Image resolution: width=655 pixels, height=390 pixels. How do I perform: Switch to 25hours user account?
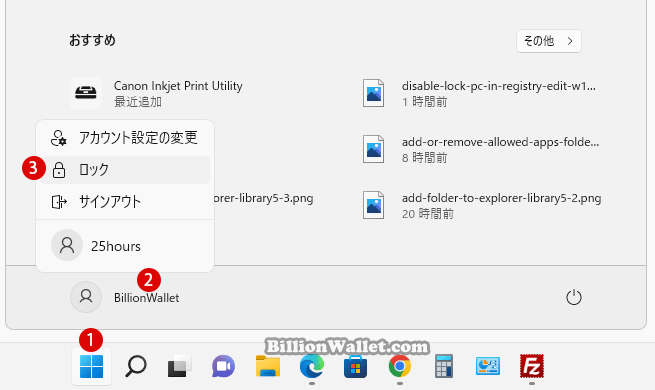click(125, 246)
